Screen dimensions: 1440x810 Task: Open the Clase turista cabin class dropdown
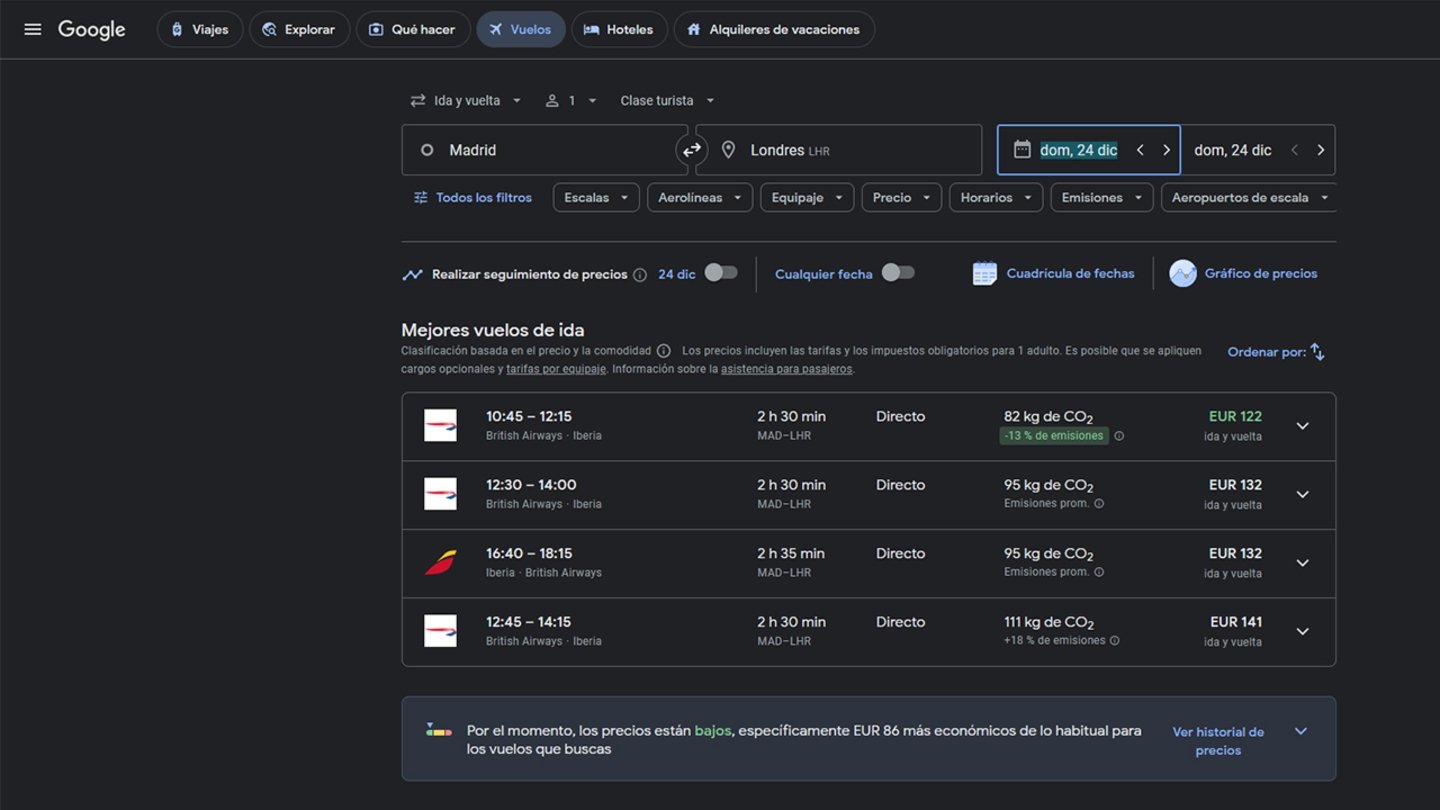[667, 100]
